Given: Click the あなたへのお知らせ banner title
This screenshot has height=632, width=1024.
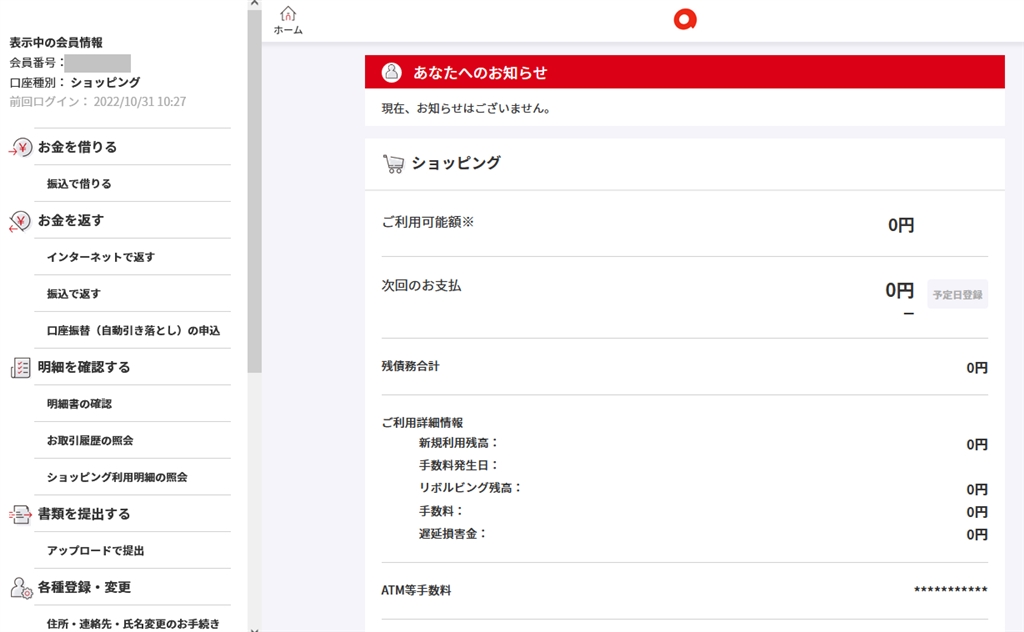Looking at the screenshot, I should [480, 72].
